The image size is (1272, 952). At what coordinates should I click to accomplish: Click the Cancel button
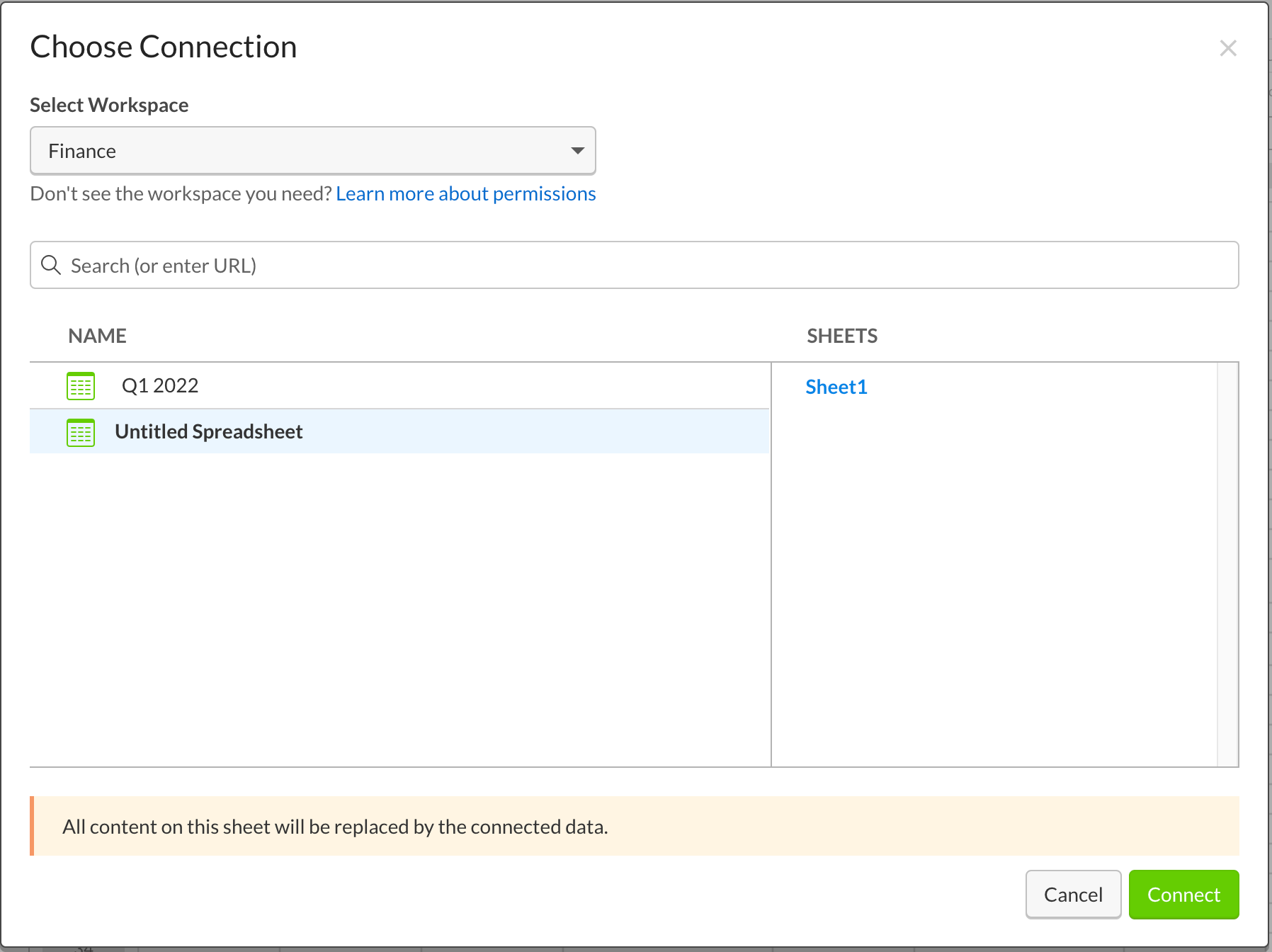[x=1072, y=895]
